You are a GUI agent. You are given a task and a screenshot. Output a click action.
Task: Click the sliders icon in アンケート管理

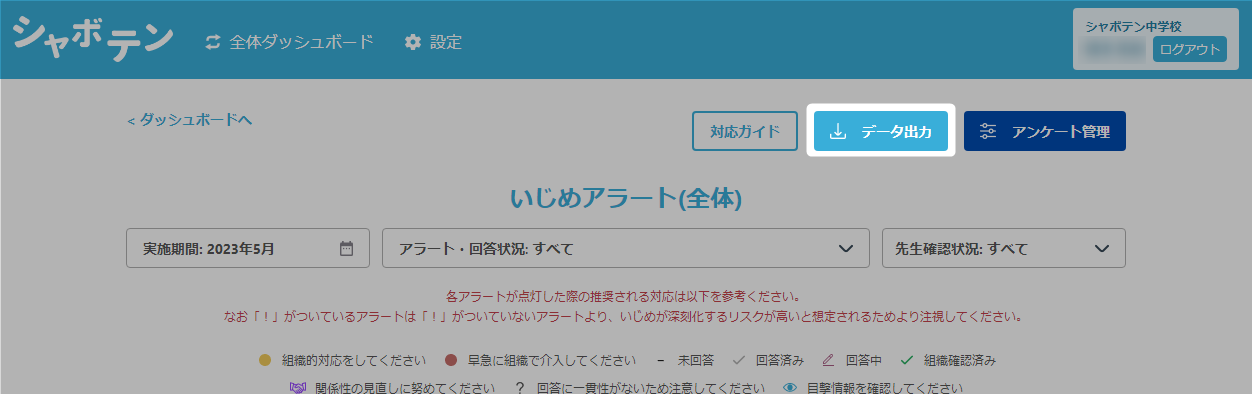click(x=988, y=131)
